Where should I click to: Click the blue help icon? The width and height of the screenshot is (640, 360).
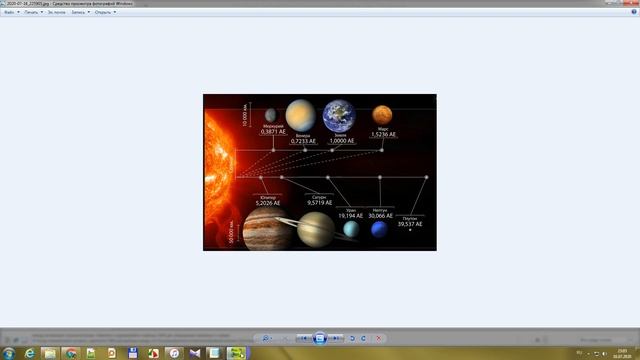(x=634, y=12)
